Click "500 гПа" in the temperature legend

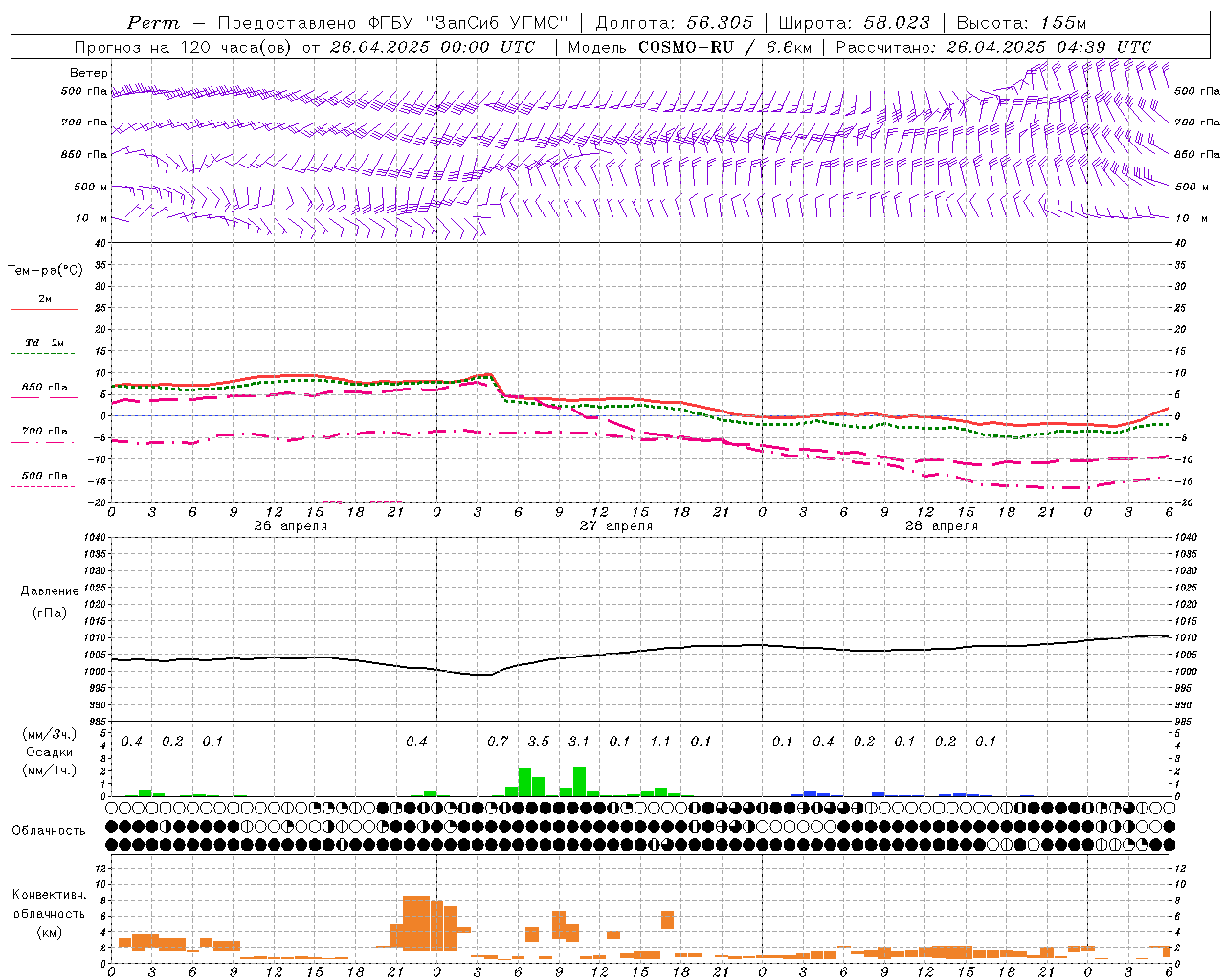click(x=45, y=476)
